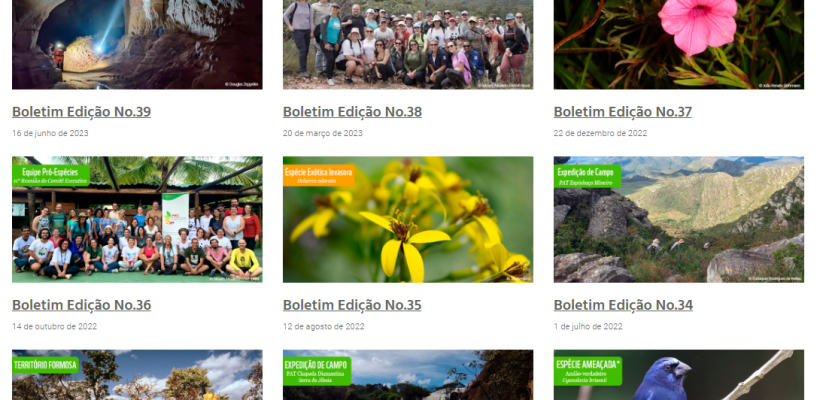Viewport: 820px width, 400px height.
Task: Click the Território Formosa thumbnail
Action: tap(137, 375)
